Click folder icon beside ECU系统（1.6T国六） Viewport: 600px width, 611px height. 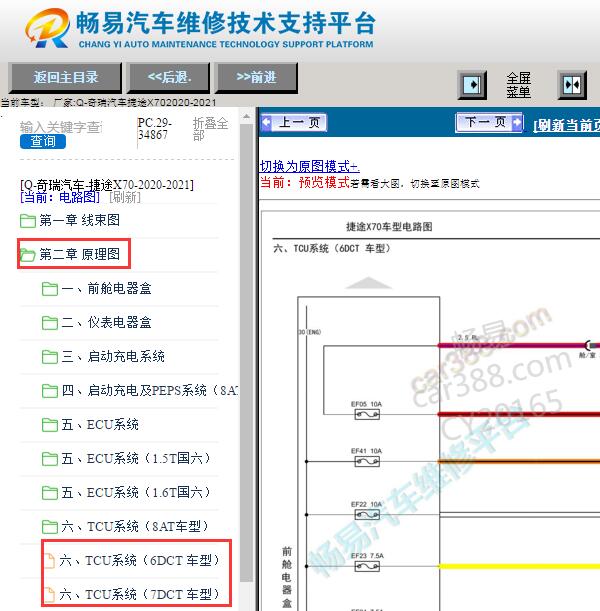pos(50,493)
